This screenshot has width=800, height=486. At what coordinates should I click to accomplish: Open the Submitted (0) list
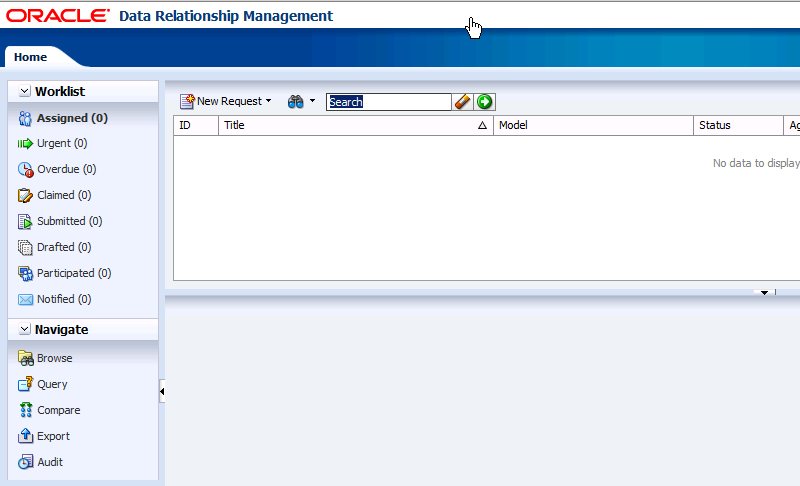coord(69,221)
